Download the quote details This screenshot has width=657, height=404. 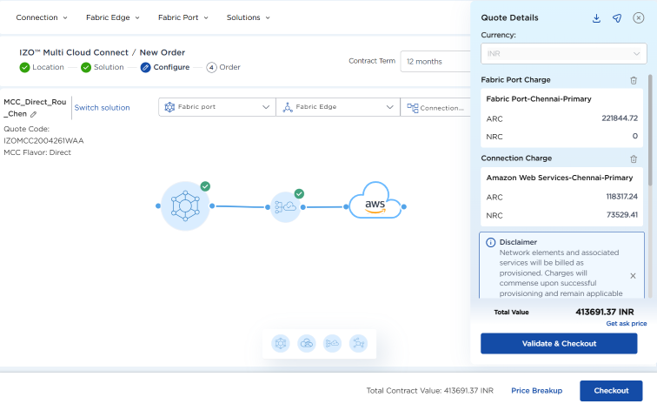pyautogui.click(x=596, y=18)
